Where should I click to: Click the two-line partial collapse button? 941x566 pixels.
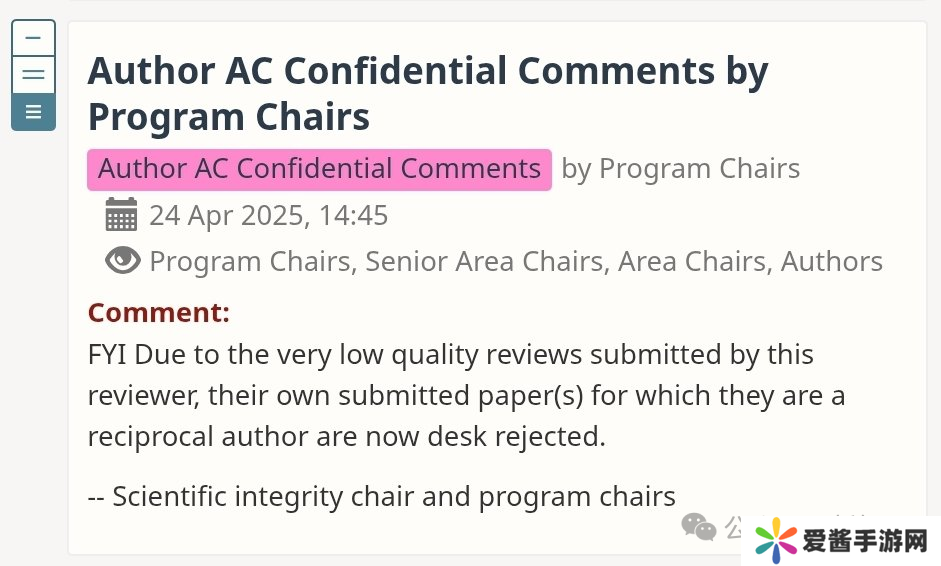point(33,75)
